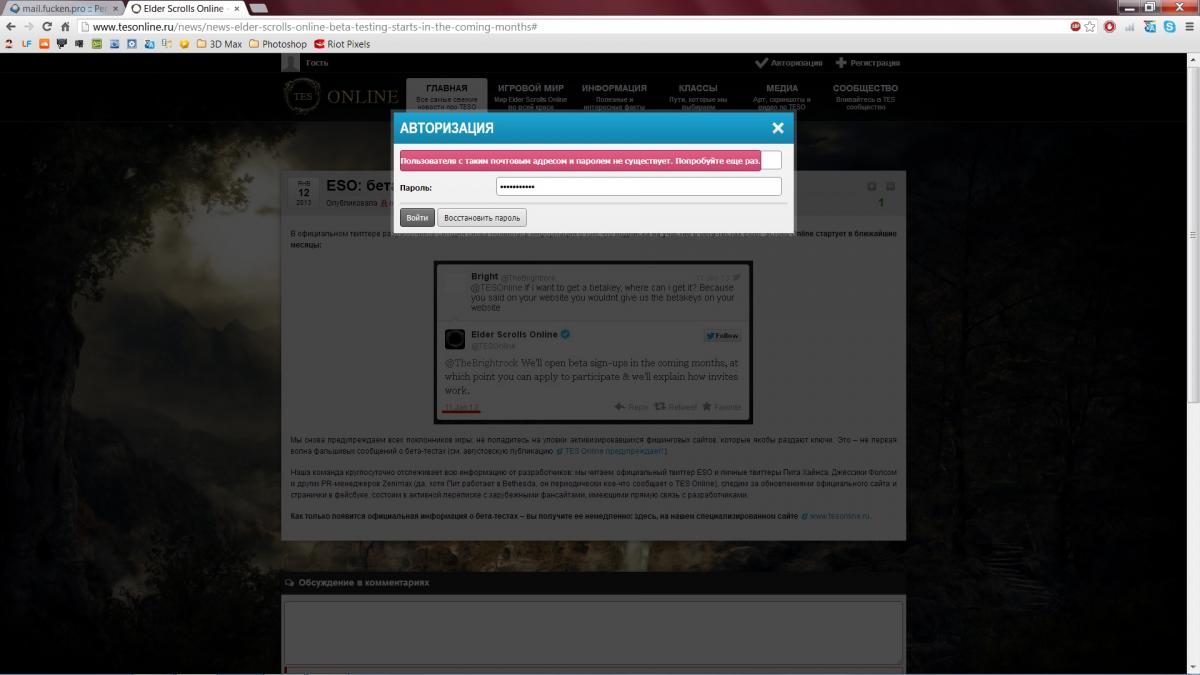The image size is (1200, 675).
Task: Open the Медиа menu item
Action: coord(782,96)
